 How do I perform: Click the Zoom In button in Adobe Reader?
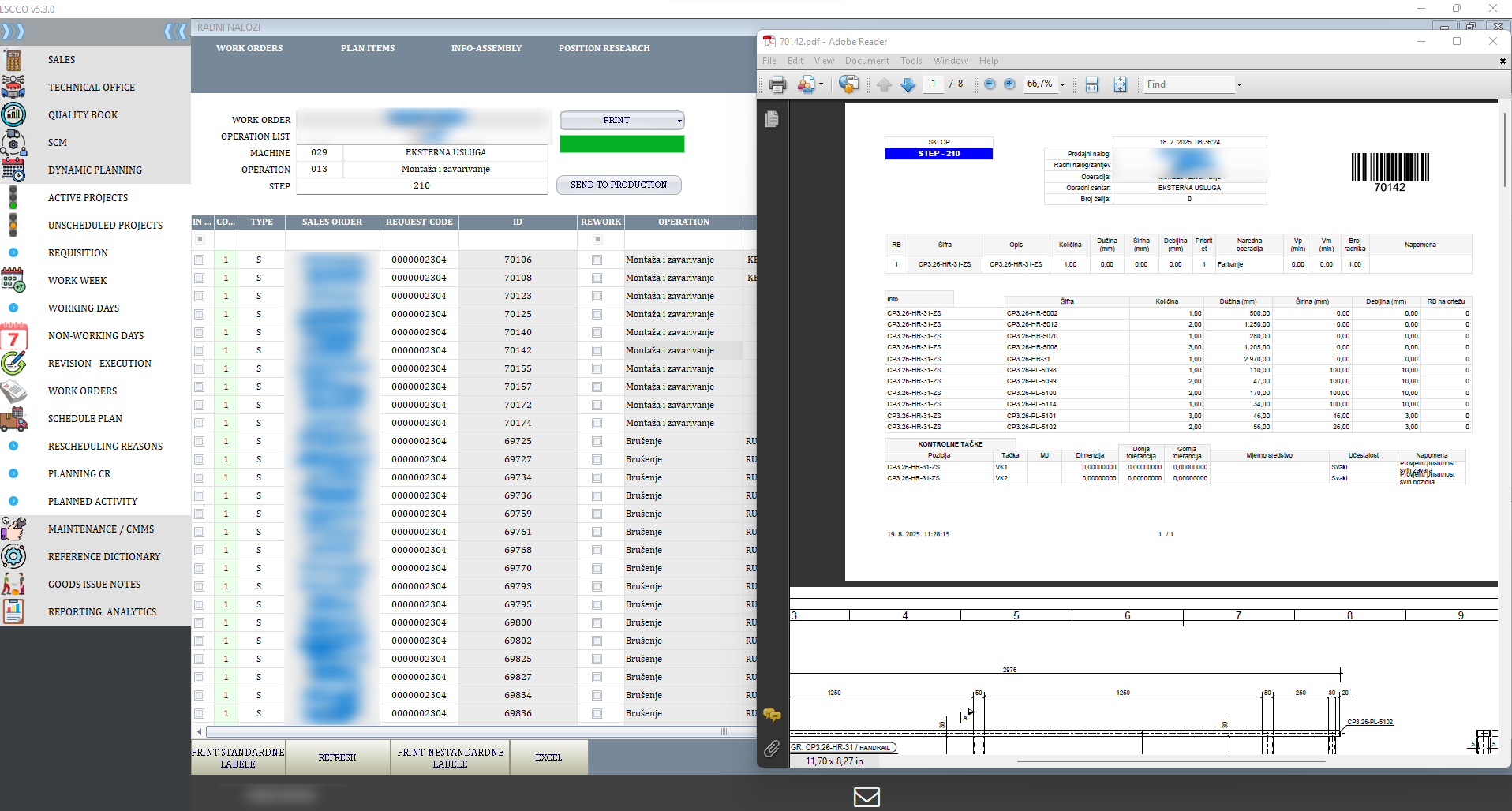coord(1010,84)
